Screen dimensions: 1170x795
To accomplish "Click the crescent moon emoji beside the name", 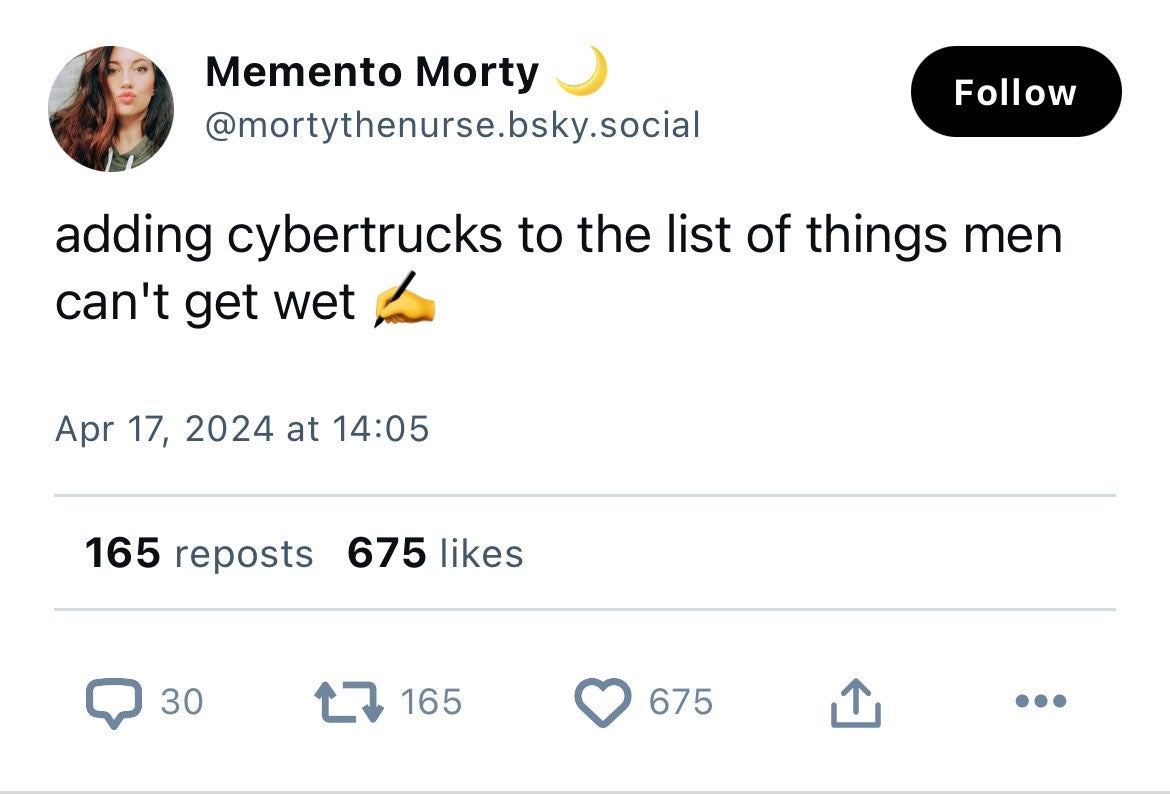I will pos(582,73).
